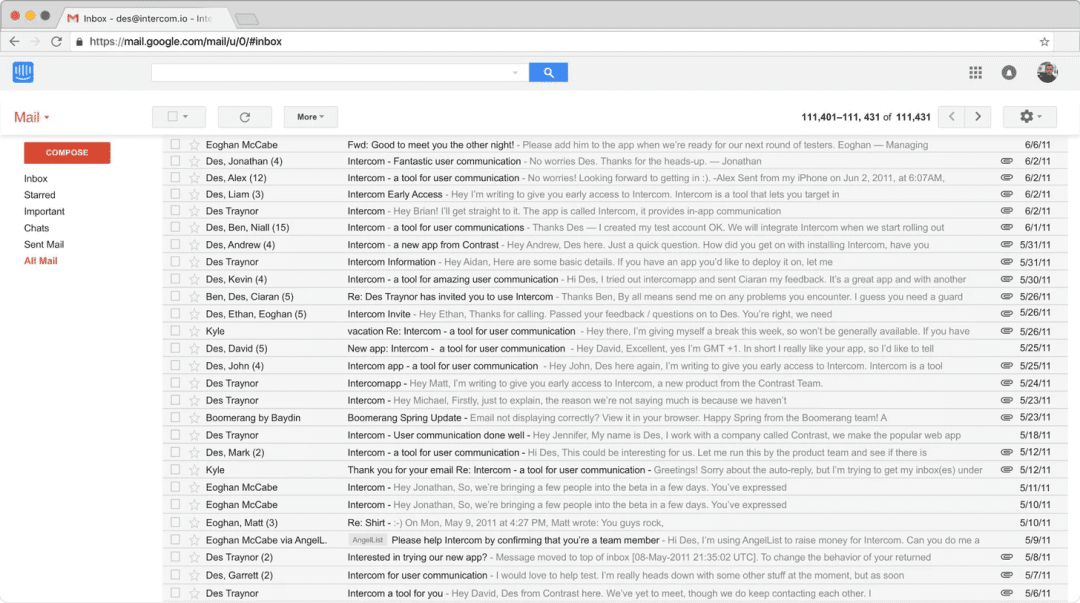Screen dimensions: 1080x603
Task: Open the Starred folder
Action: point(39,195)
